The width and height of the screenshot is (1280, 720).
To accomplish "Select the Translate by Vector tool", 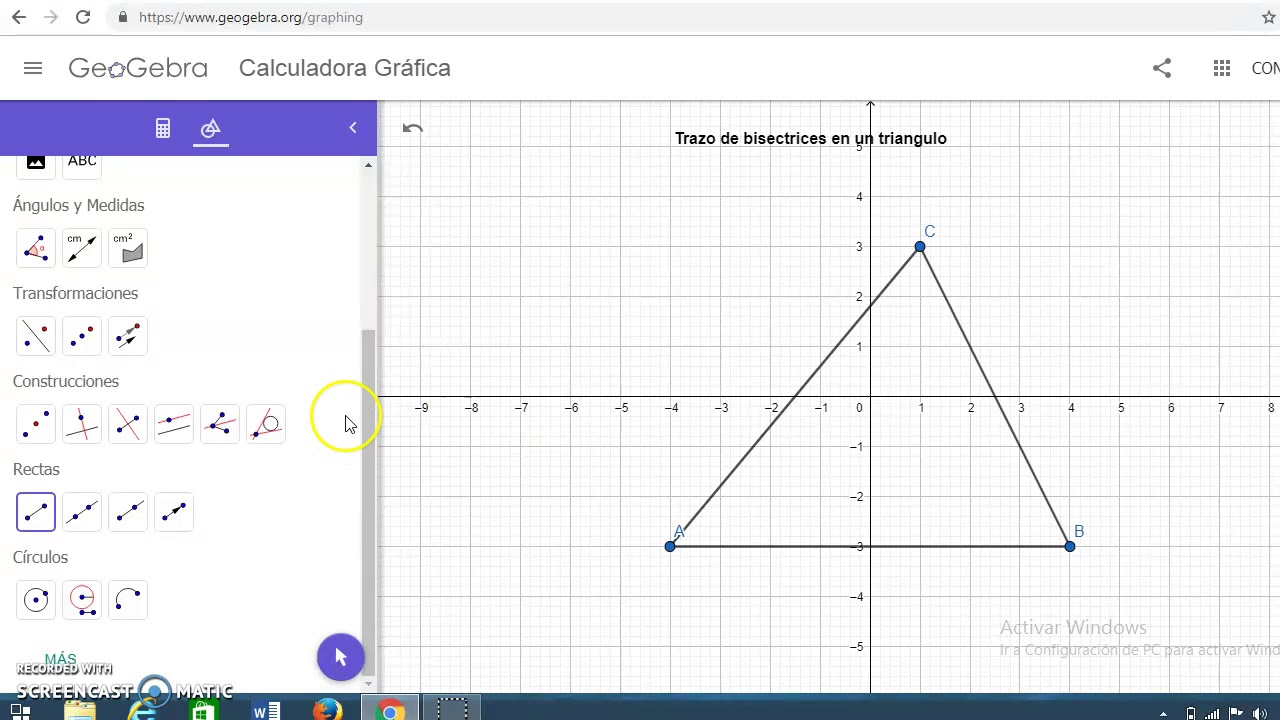I will [x=128, y=336].
